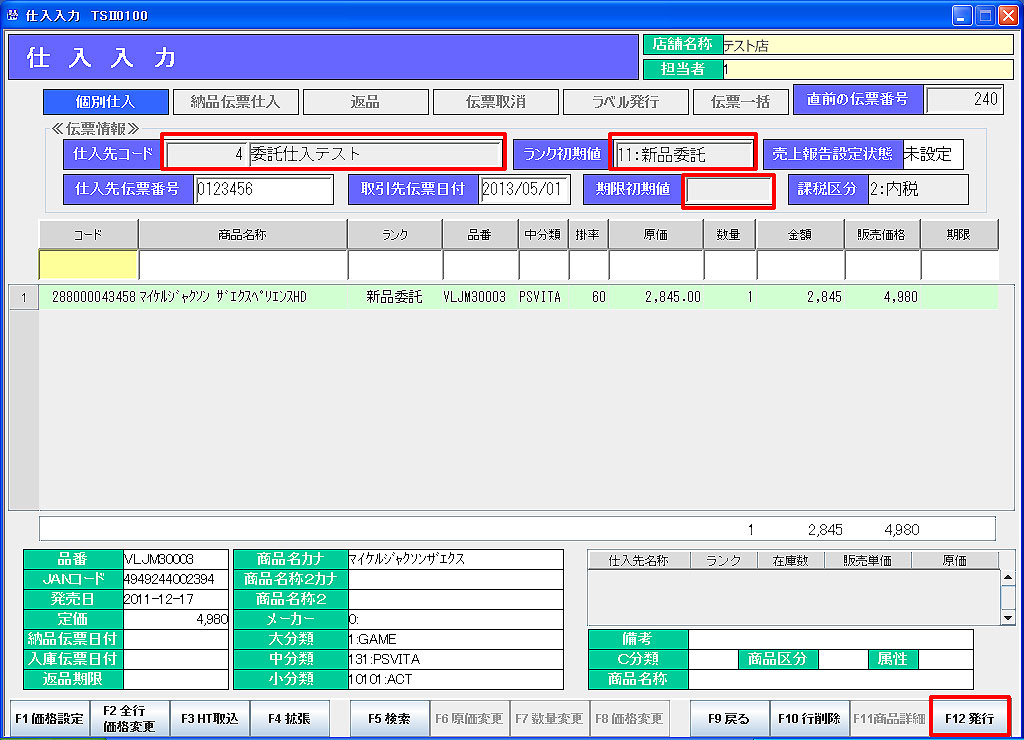Click the F4 拡張 button

(x=290, y=718)
